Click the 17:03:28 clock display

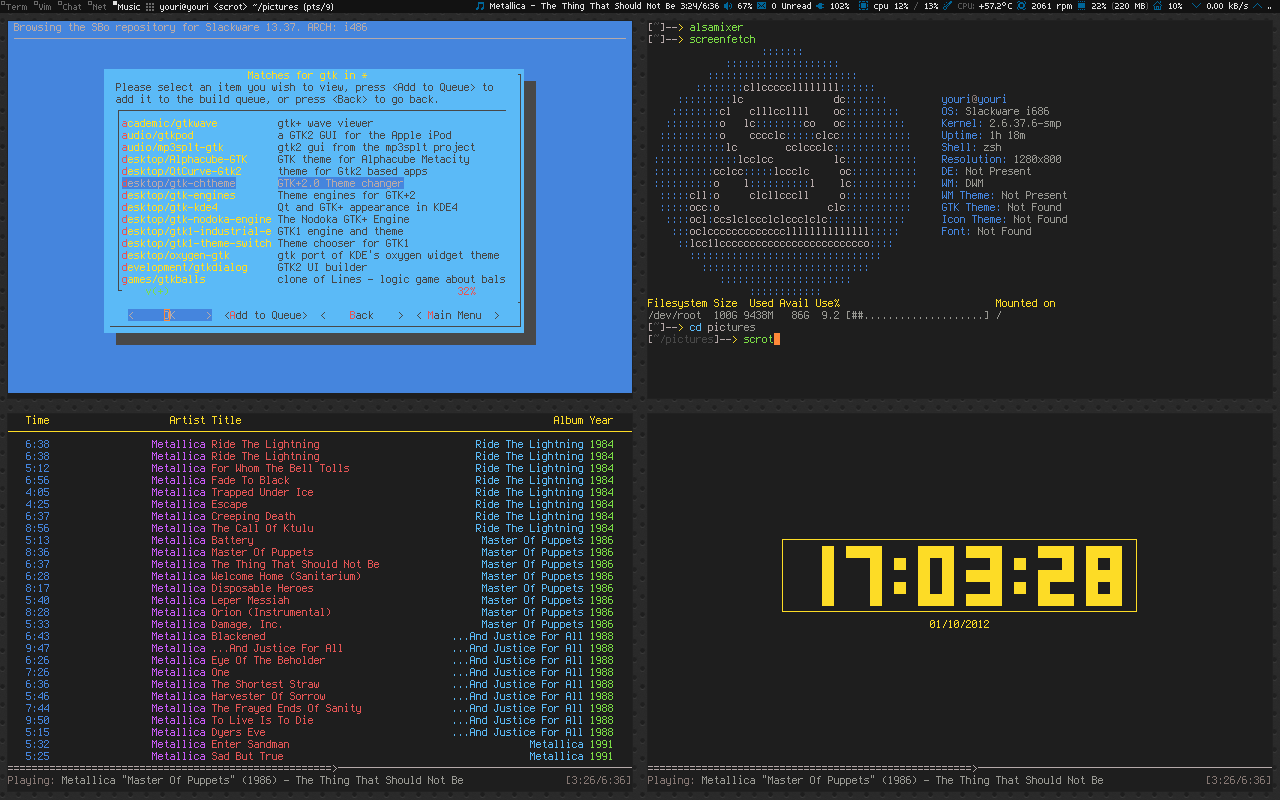click(x=959, y=576)
